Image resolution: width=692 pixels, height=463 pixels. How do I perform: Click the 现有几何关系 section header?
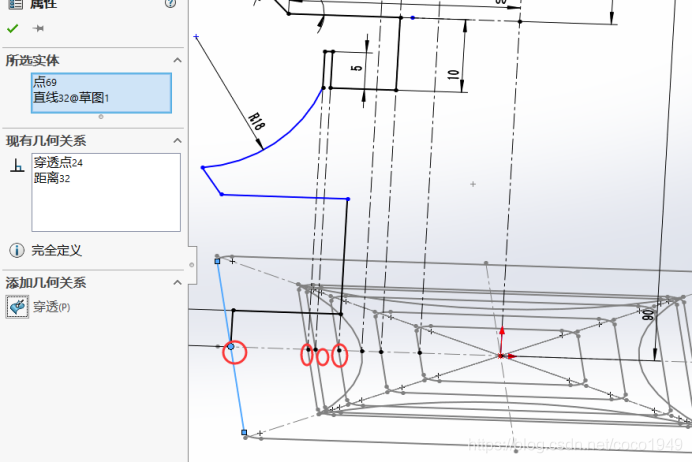pos(46,141)
